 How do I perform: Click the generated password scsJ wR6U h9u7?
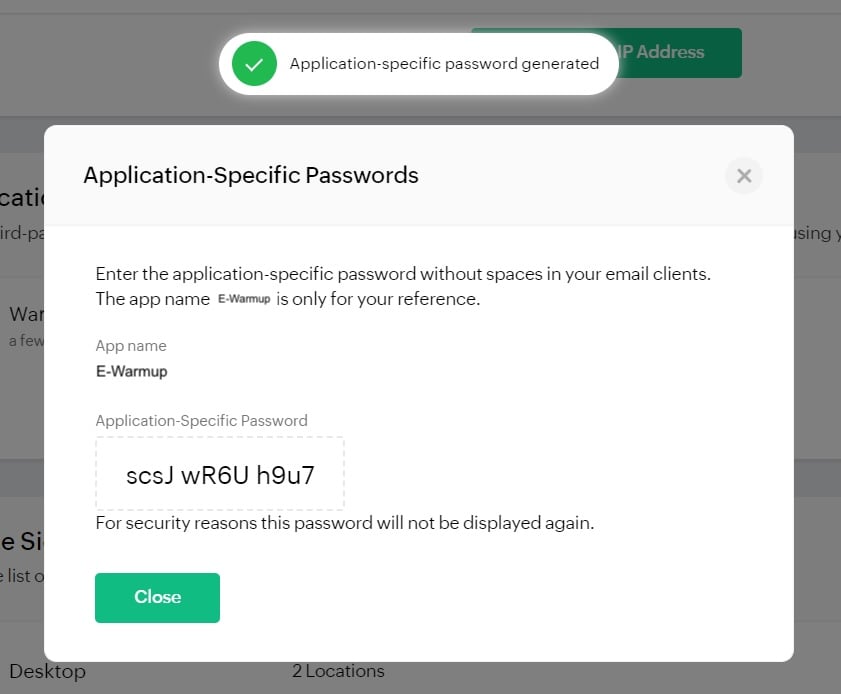tap(220, 475)
